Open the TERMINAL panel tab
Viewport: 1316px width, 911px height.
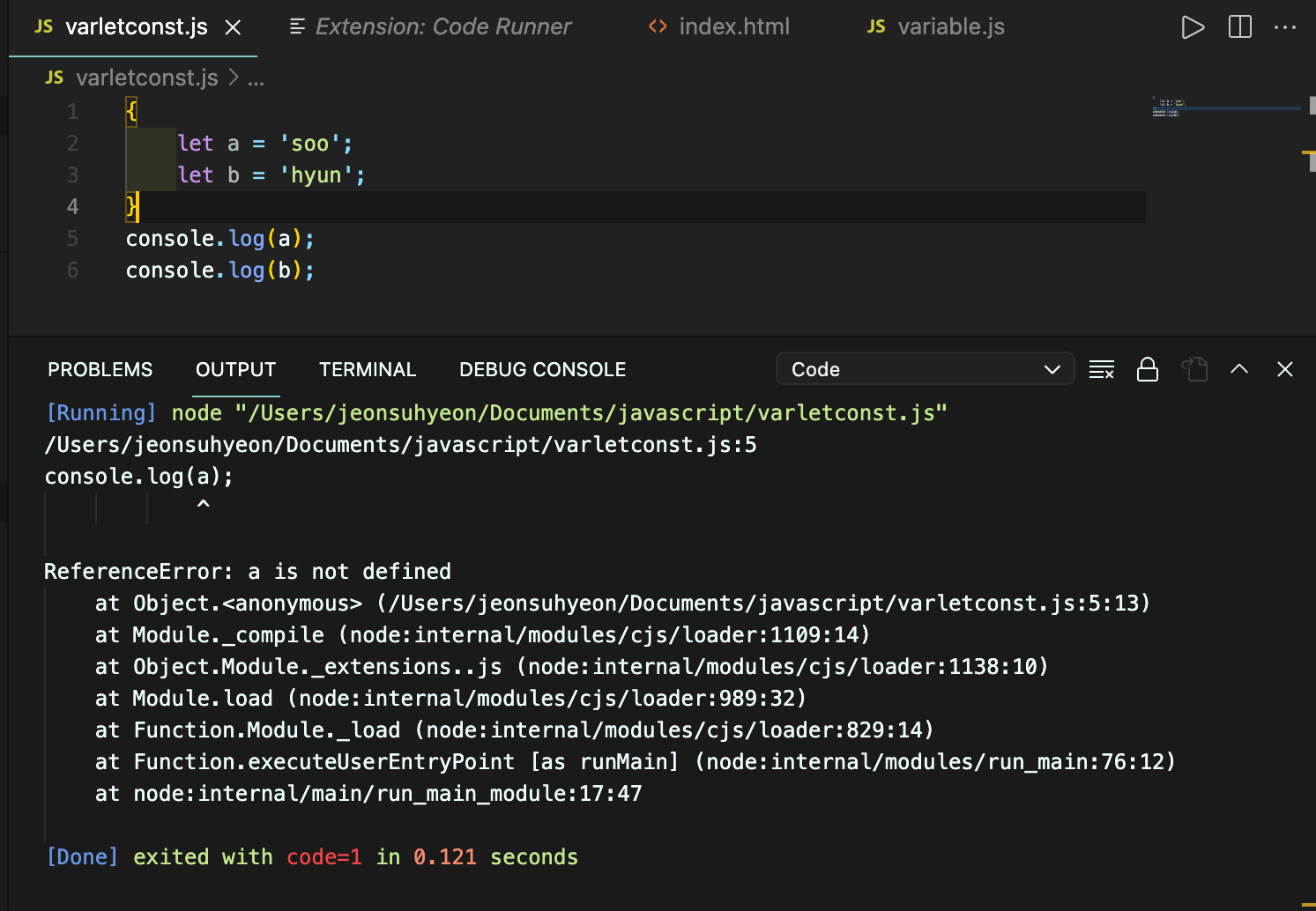(368, 369)
